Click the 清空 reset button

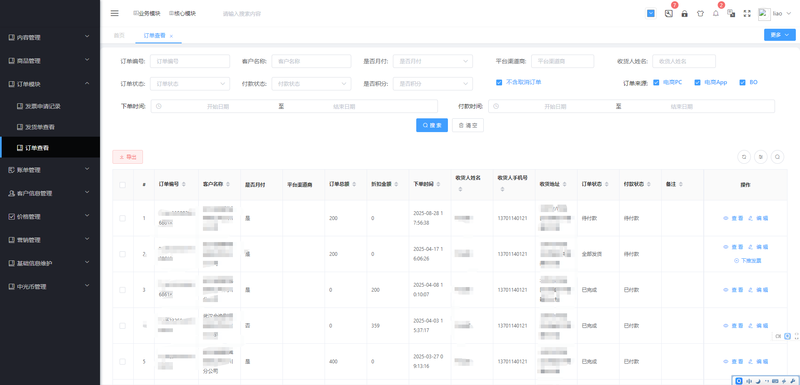[x=468, y=125]
